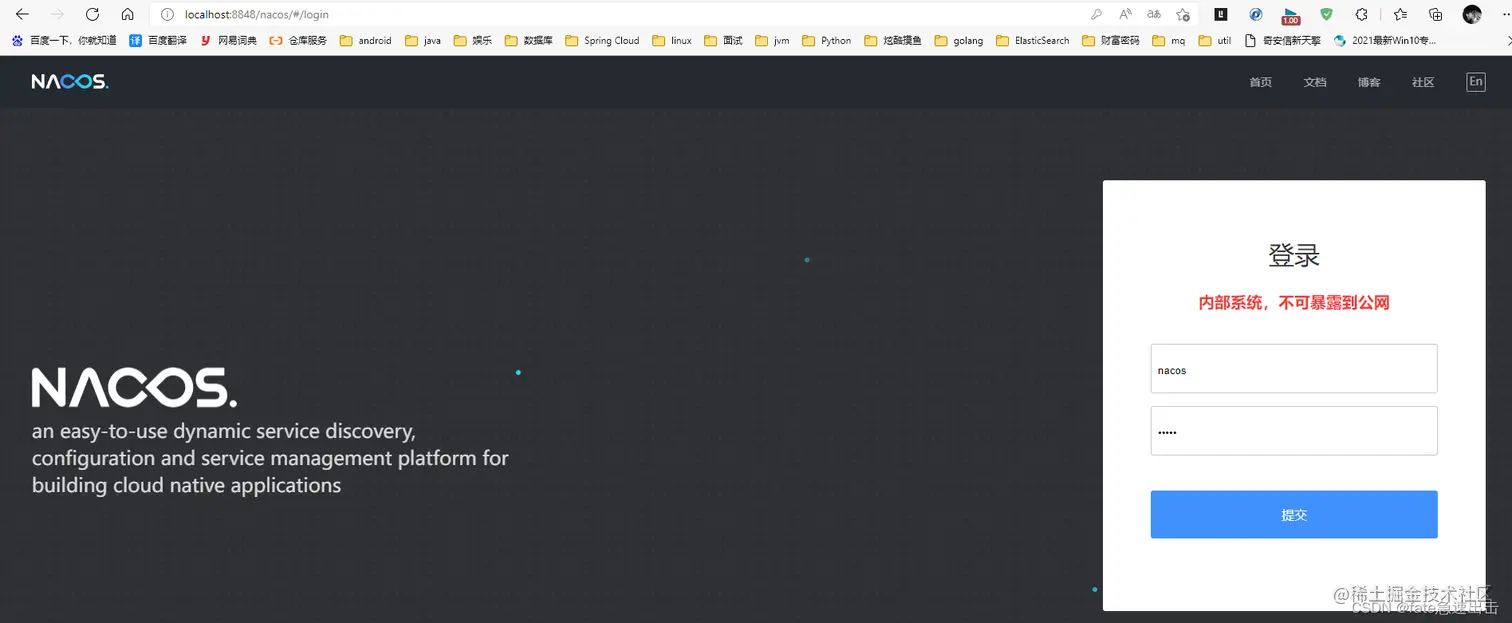Open the mq bookmark folder

click(1169, 41)
